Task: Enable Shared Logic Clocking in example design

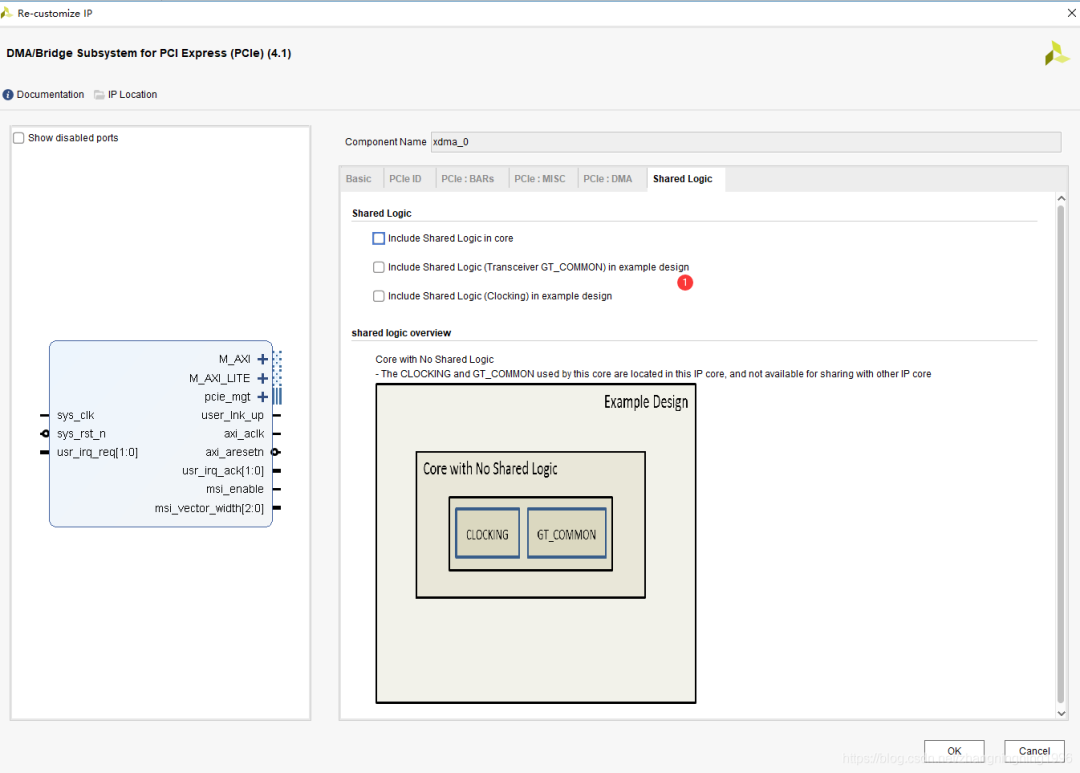Action: pyautogui.click(x=379, y=296)
